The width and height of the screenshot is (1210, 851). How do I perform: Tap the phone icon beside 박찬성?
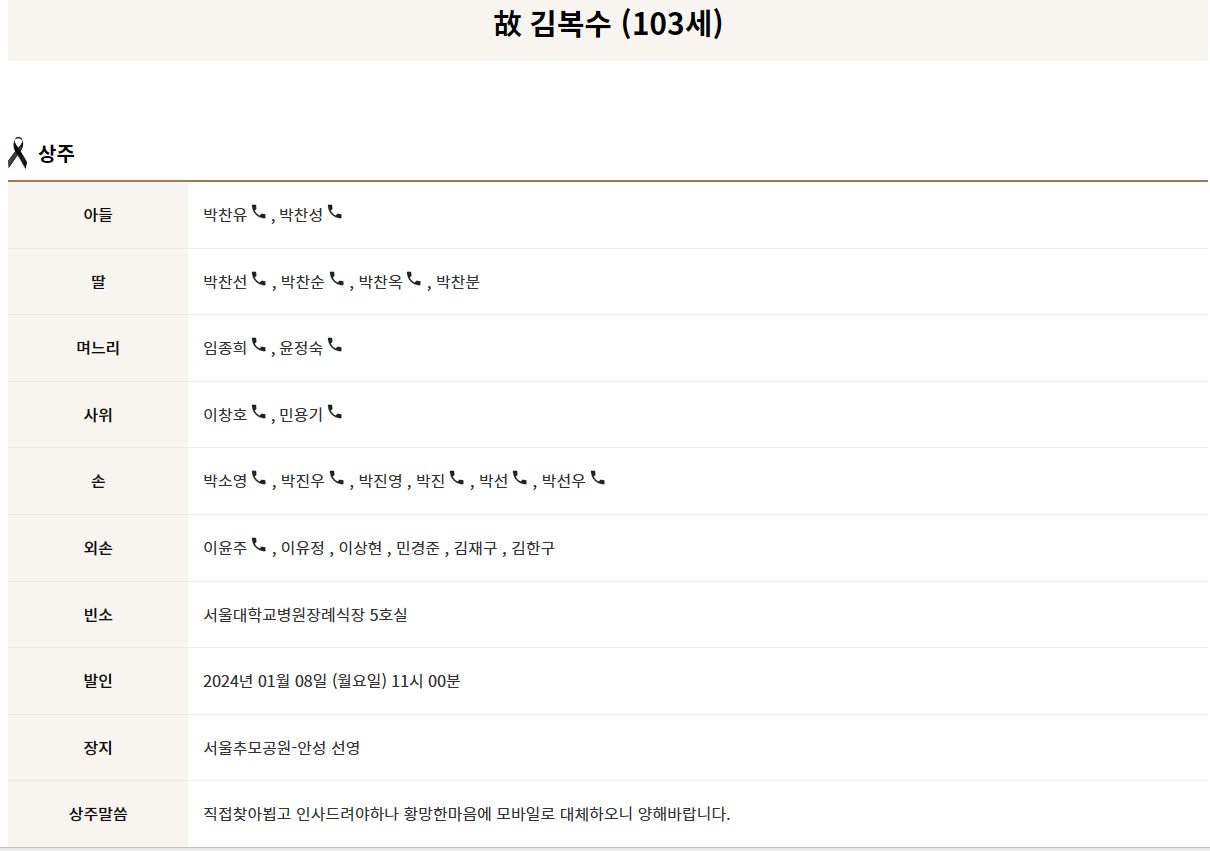(335, 212)
